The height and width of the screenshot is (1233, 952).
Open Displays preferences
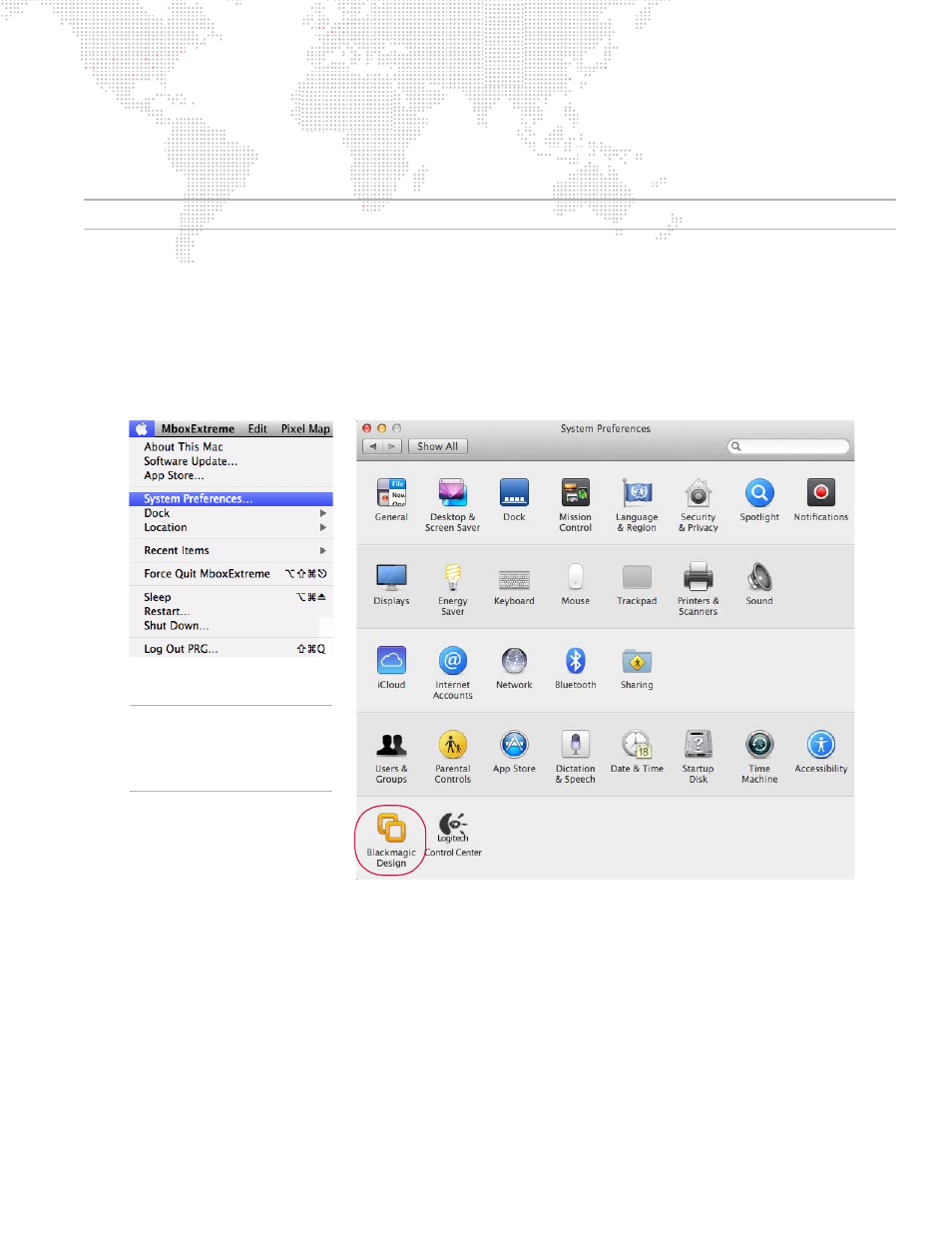(x=391, y=584)
